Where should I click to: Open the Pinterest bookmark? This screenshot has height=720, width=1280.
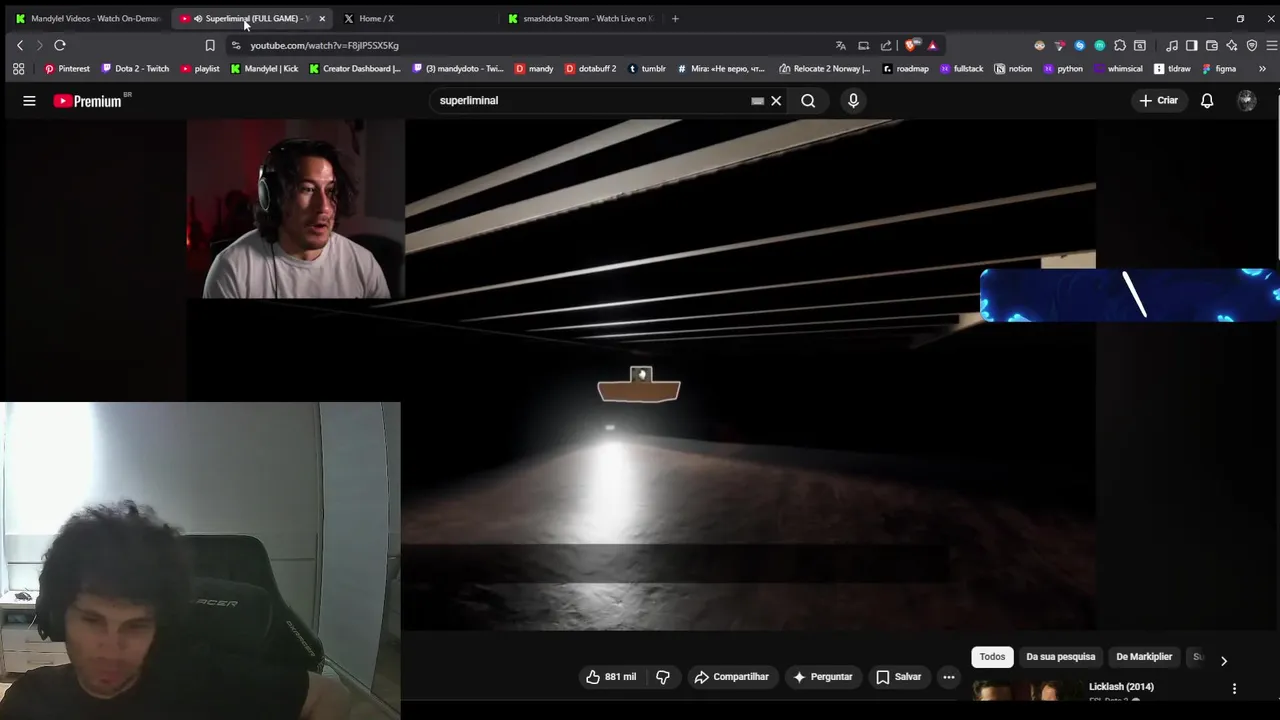click(67, 69)
